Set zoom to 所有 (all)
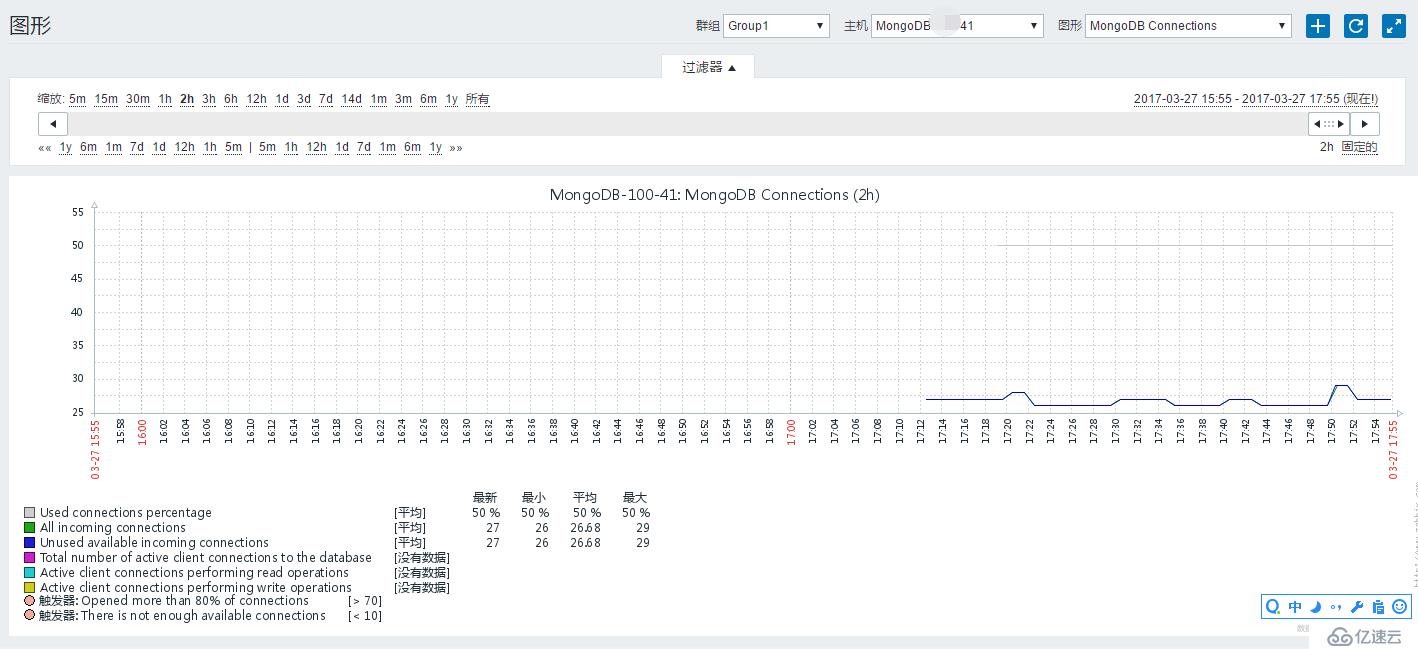 478,99
